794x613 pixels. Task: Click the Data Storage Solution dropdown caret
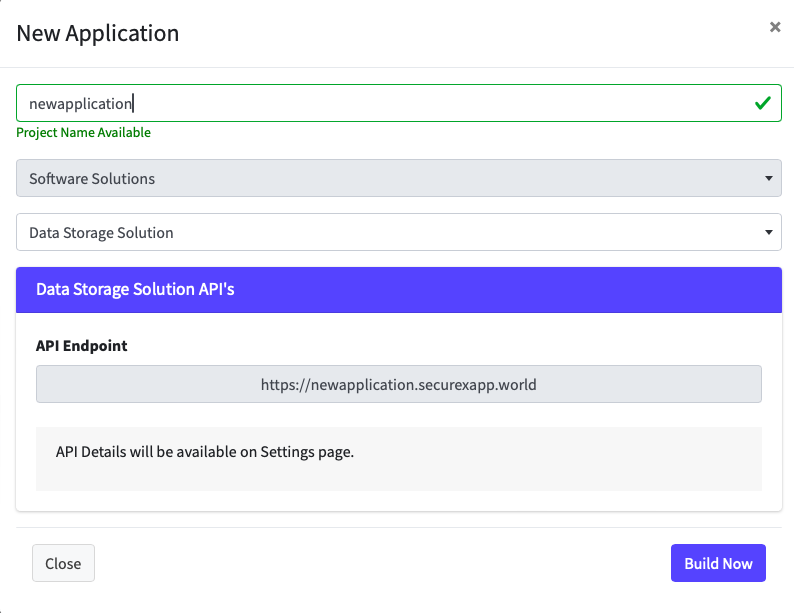click(768, 233)
